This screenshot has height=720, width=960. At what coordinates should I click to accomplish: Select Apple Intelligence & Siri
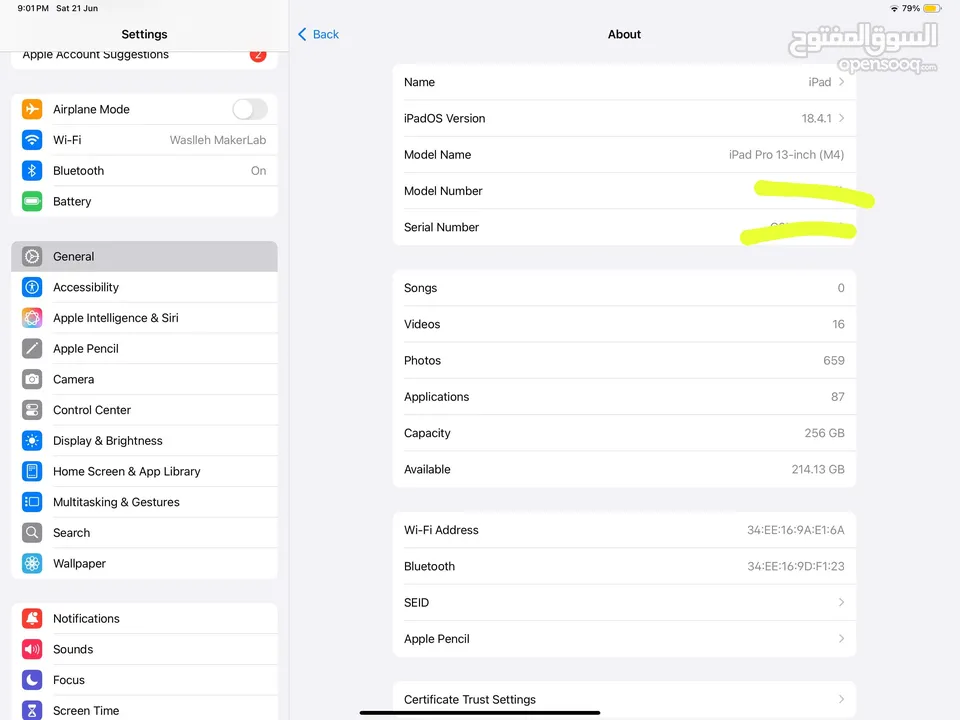144,317
